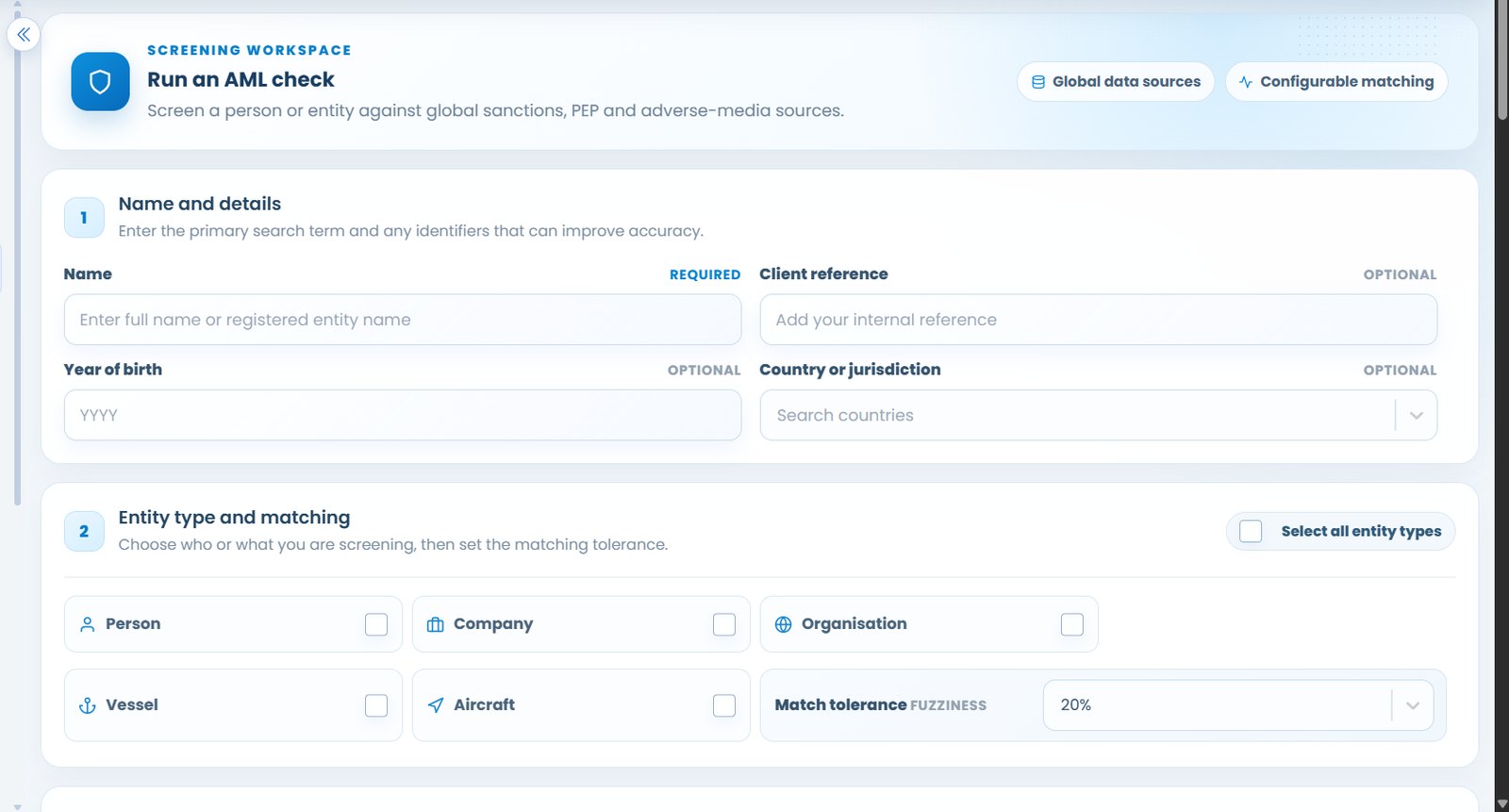This screenshot has width=1509, height=812.
Task: Click the Search countries combo box
Action: point(1099,416)
